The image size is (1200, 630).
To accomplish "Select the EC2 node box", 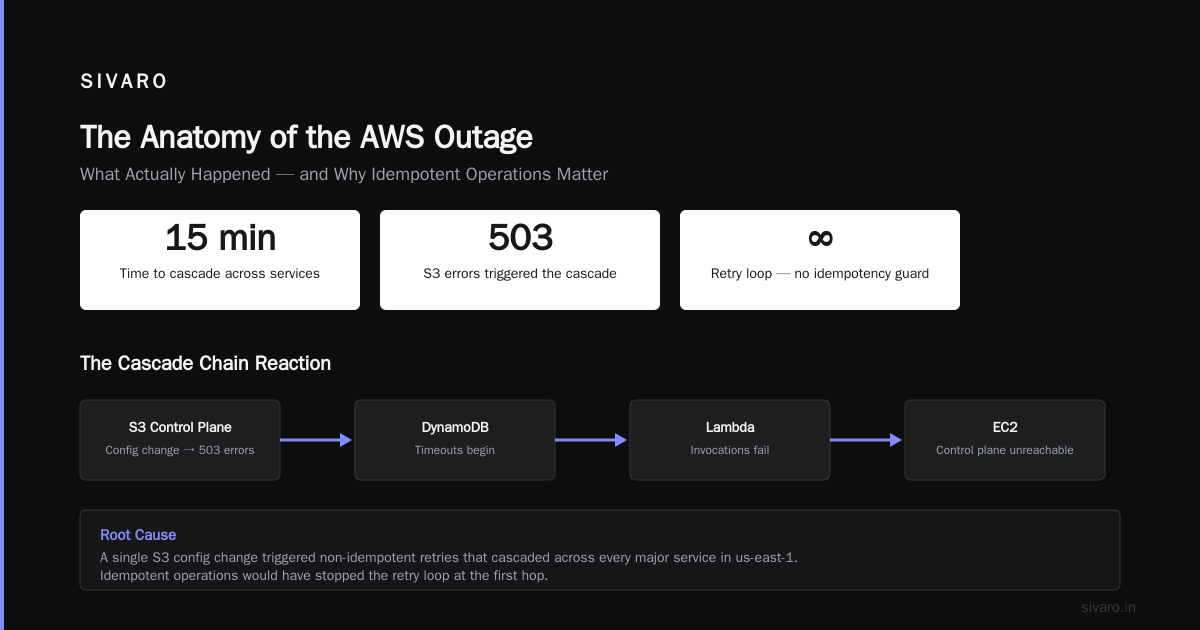I will pos(1005,440).
